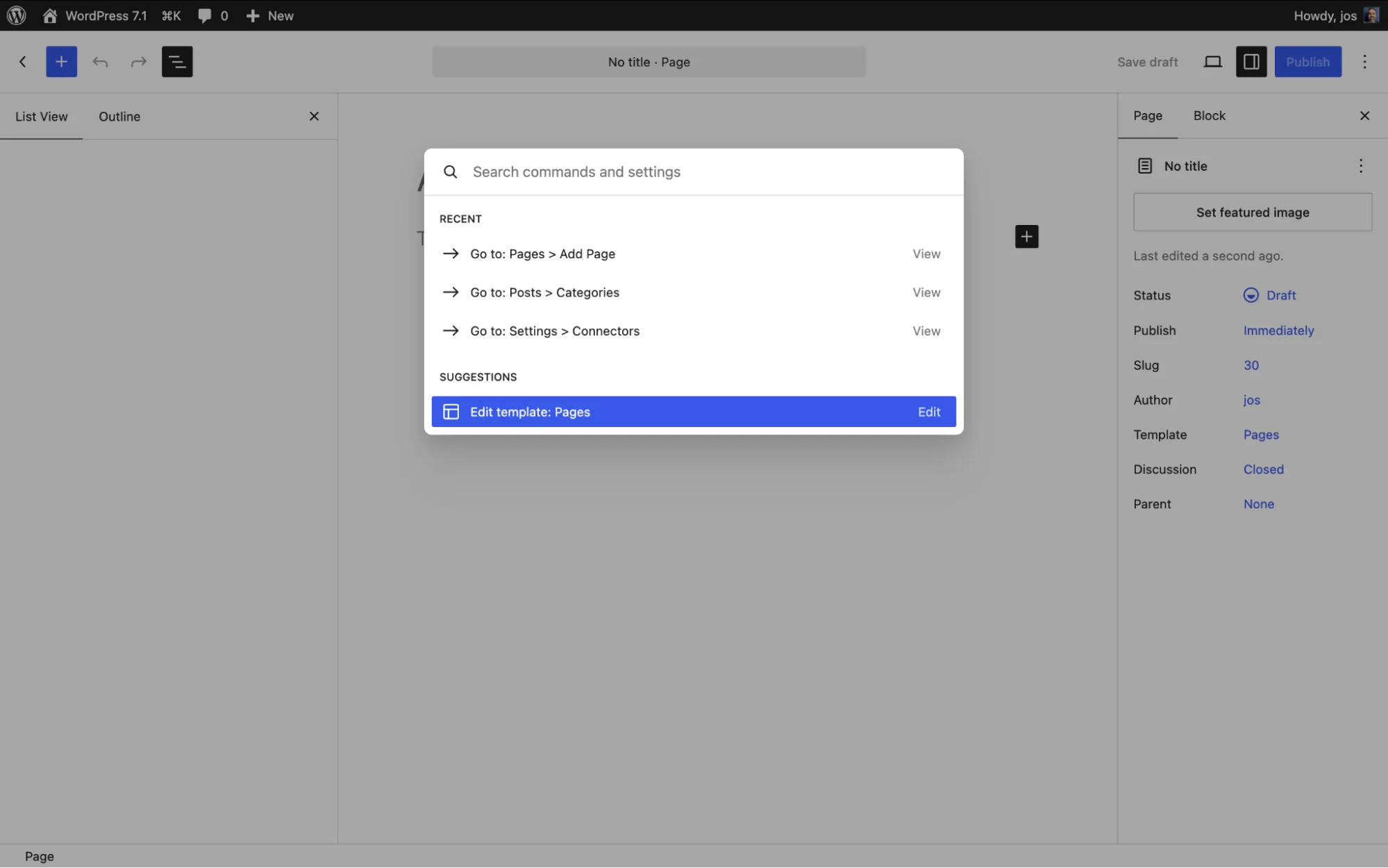Click the No title heading in sidebar
This screenshot has height=868, width=1388.
tap(1185, 166)
